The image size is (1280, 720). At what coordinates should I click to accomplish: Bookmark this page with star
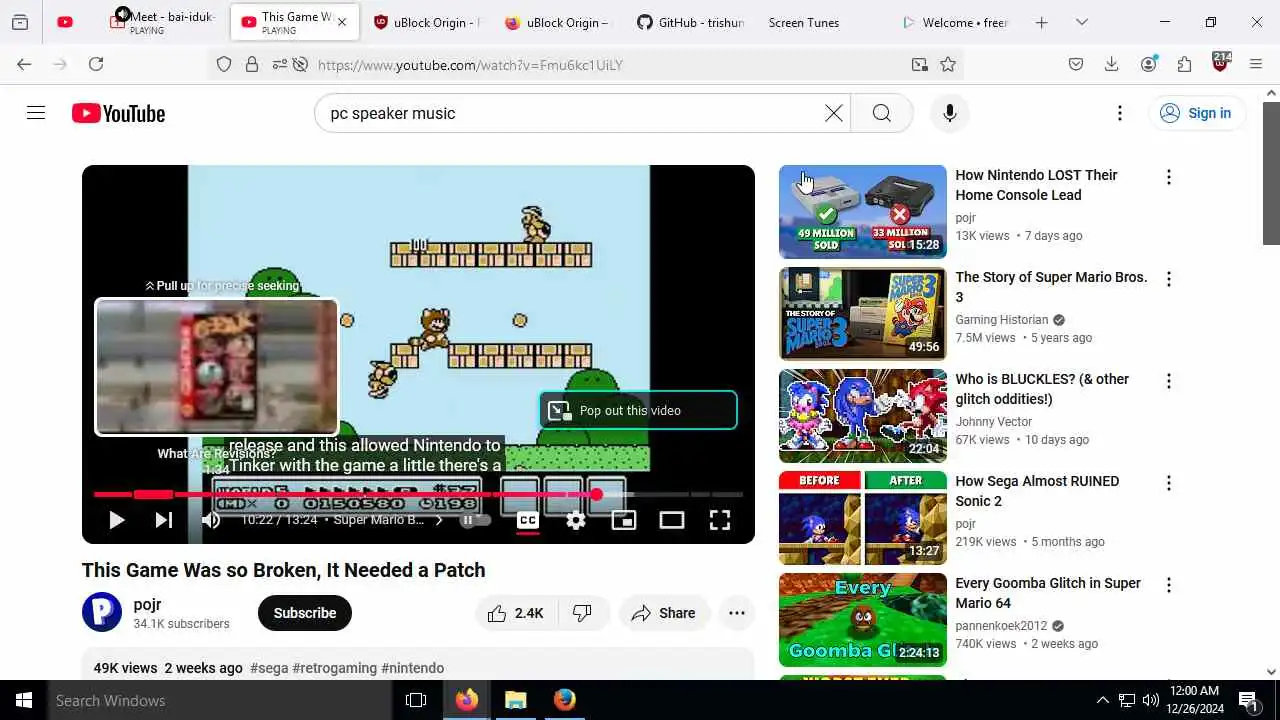pos(948,64)
